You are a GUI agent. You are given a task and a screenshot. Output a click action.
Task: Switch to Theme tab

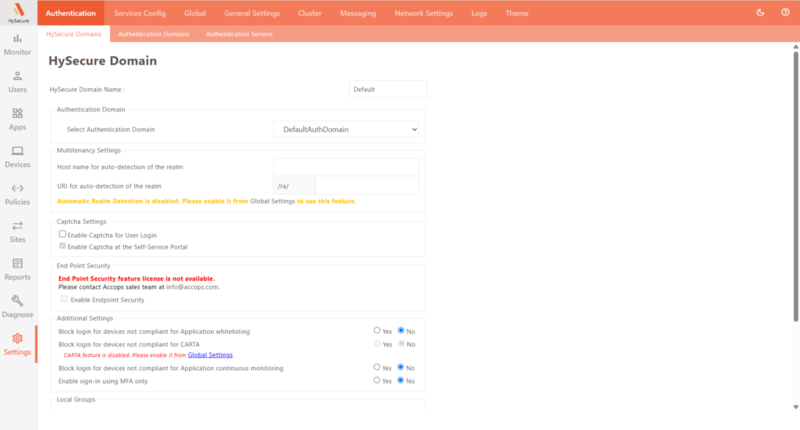(x=517, y=13)
